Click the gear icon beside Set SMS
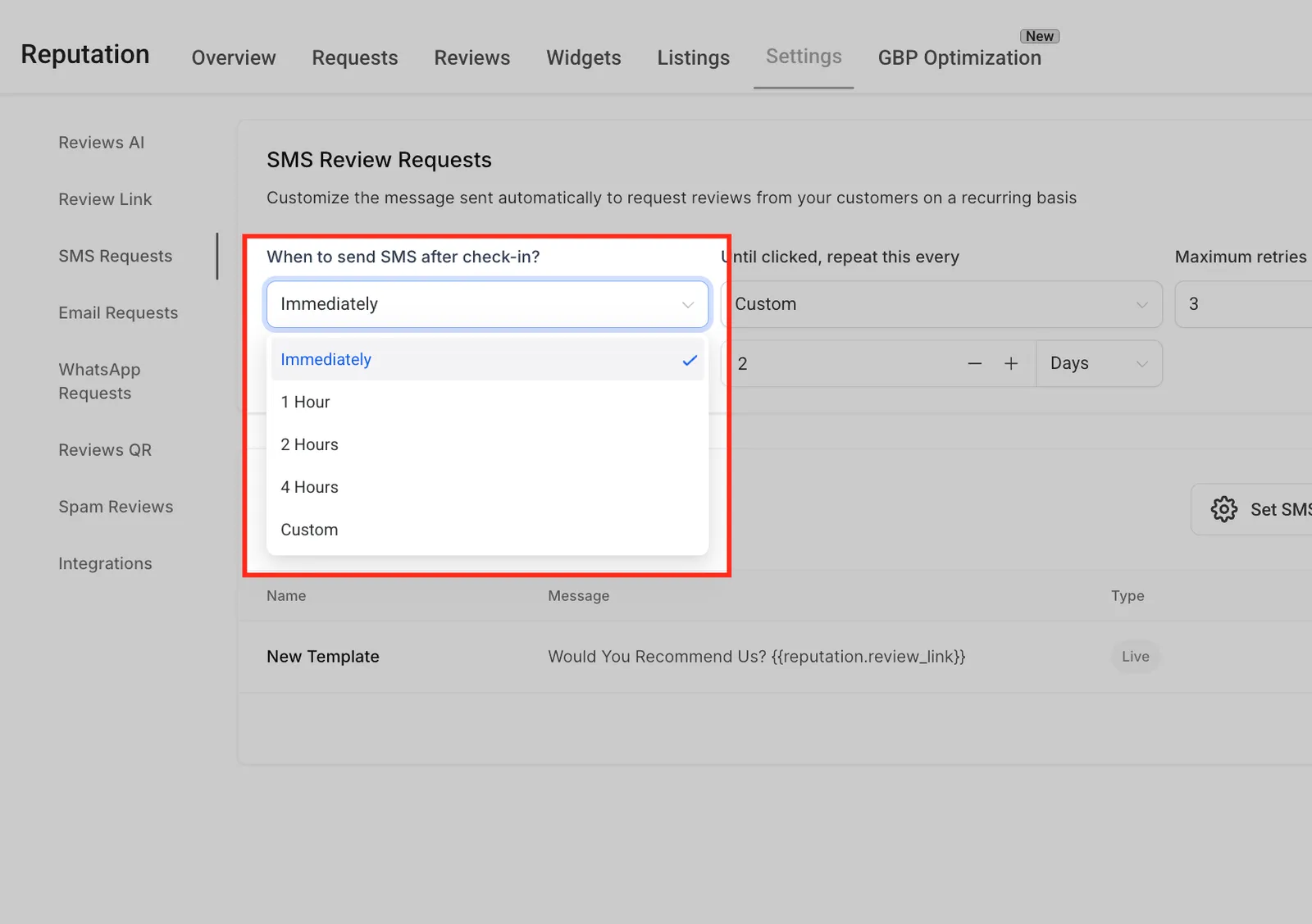The height and width of the screenshot is (924, 1312). [x=1223, y=509]
